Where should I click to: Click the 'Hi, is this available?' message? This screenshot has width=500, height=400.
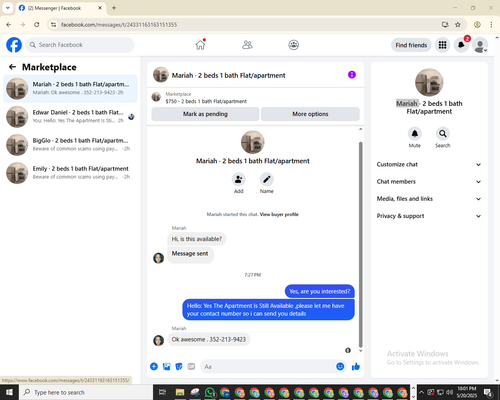(x=196, y=239)
